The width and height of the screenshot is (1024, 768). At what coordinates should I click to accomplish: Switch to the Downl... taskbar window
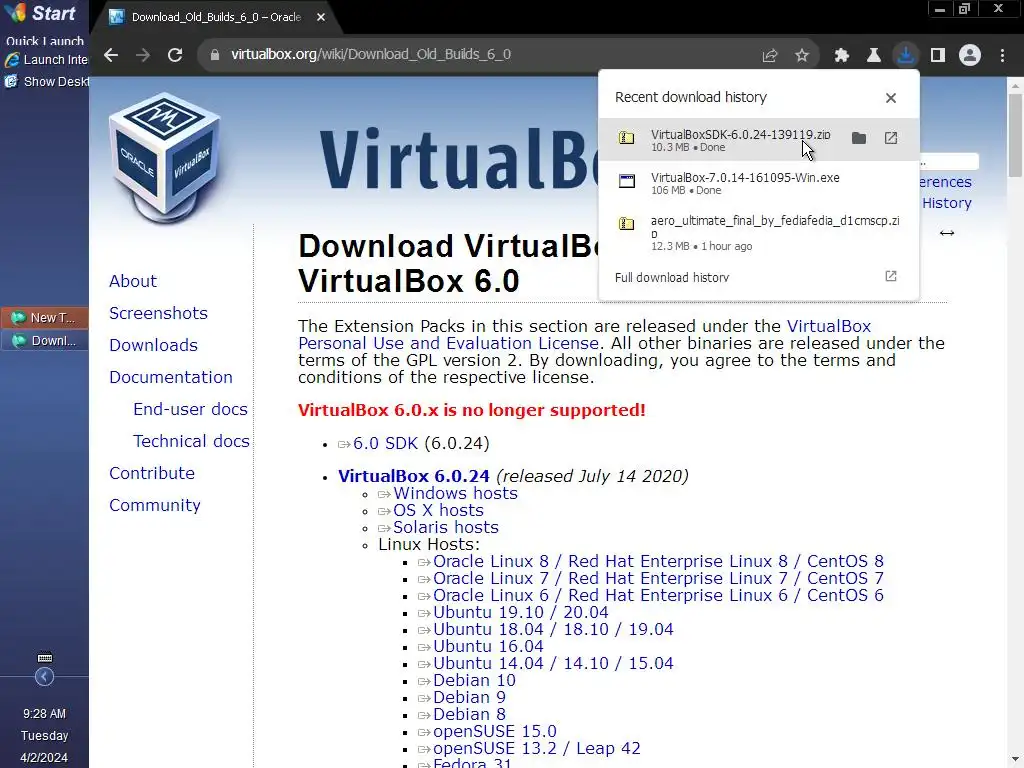[44, 341]
